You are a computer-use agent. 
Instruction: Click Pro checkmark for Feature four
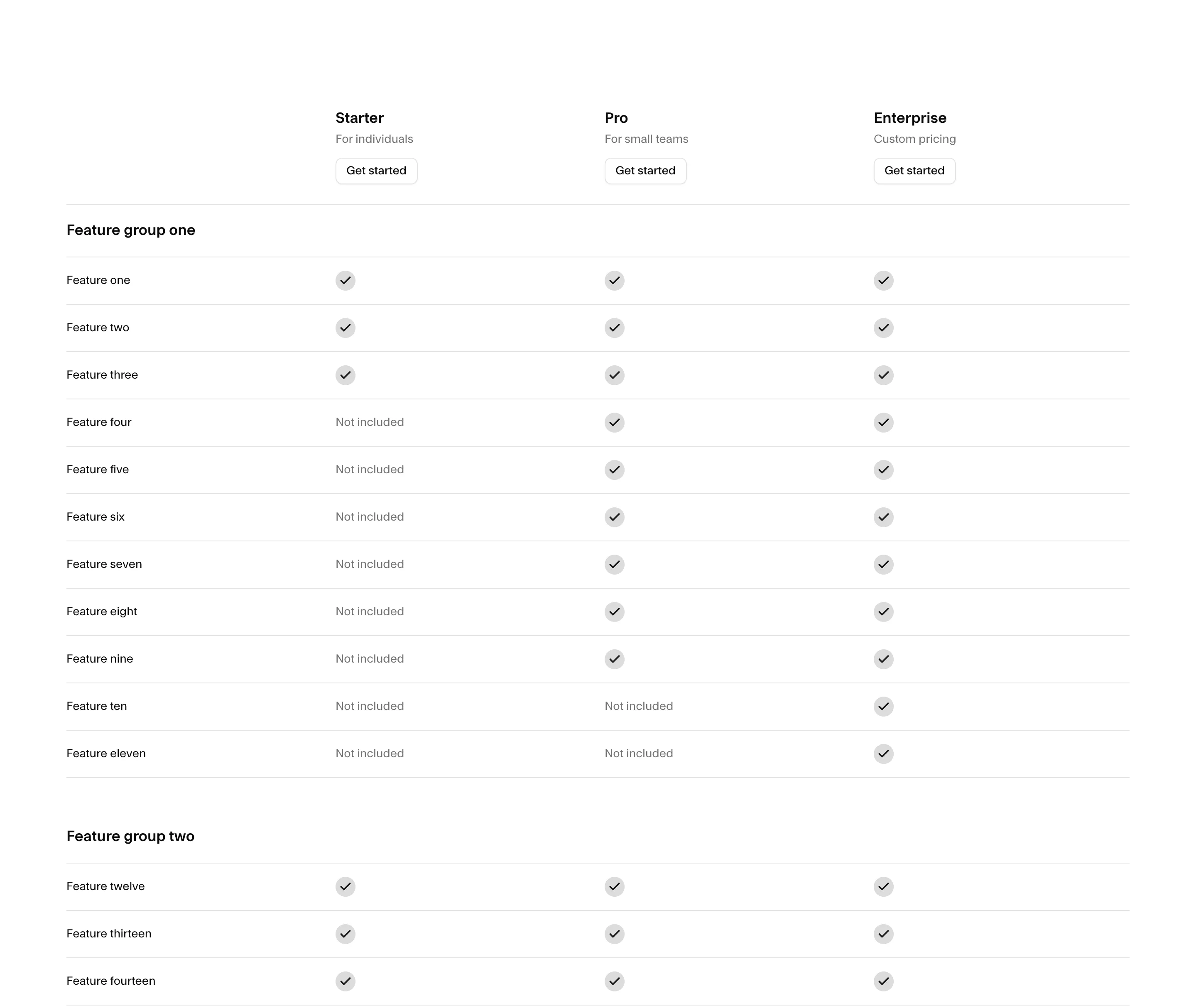[615, 423]
